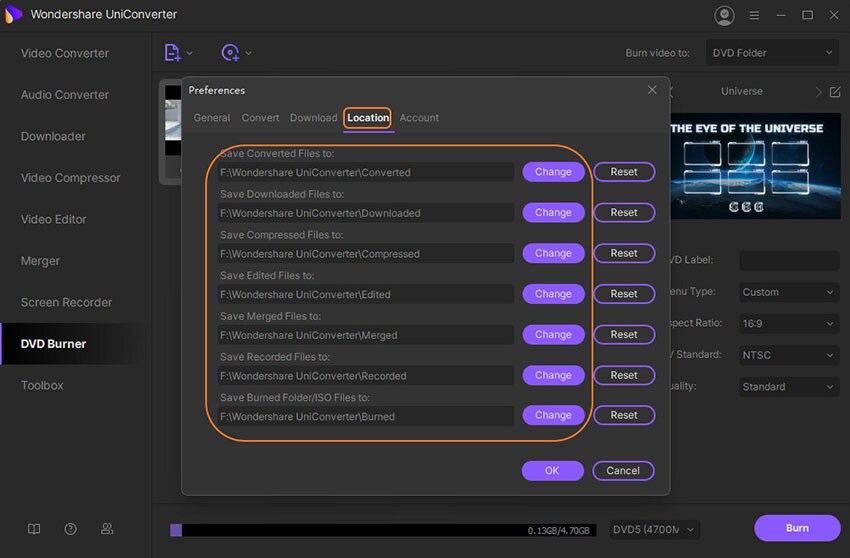Change the Burned Folder/ISO location
The height and width of the screenshot is (558, 850).
click(553, 415)
